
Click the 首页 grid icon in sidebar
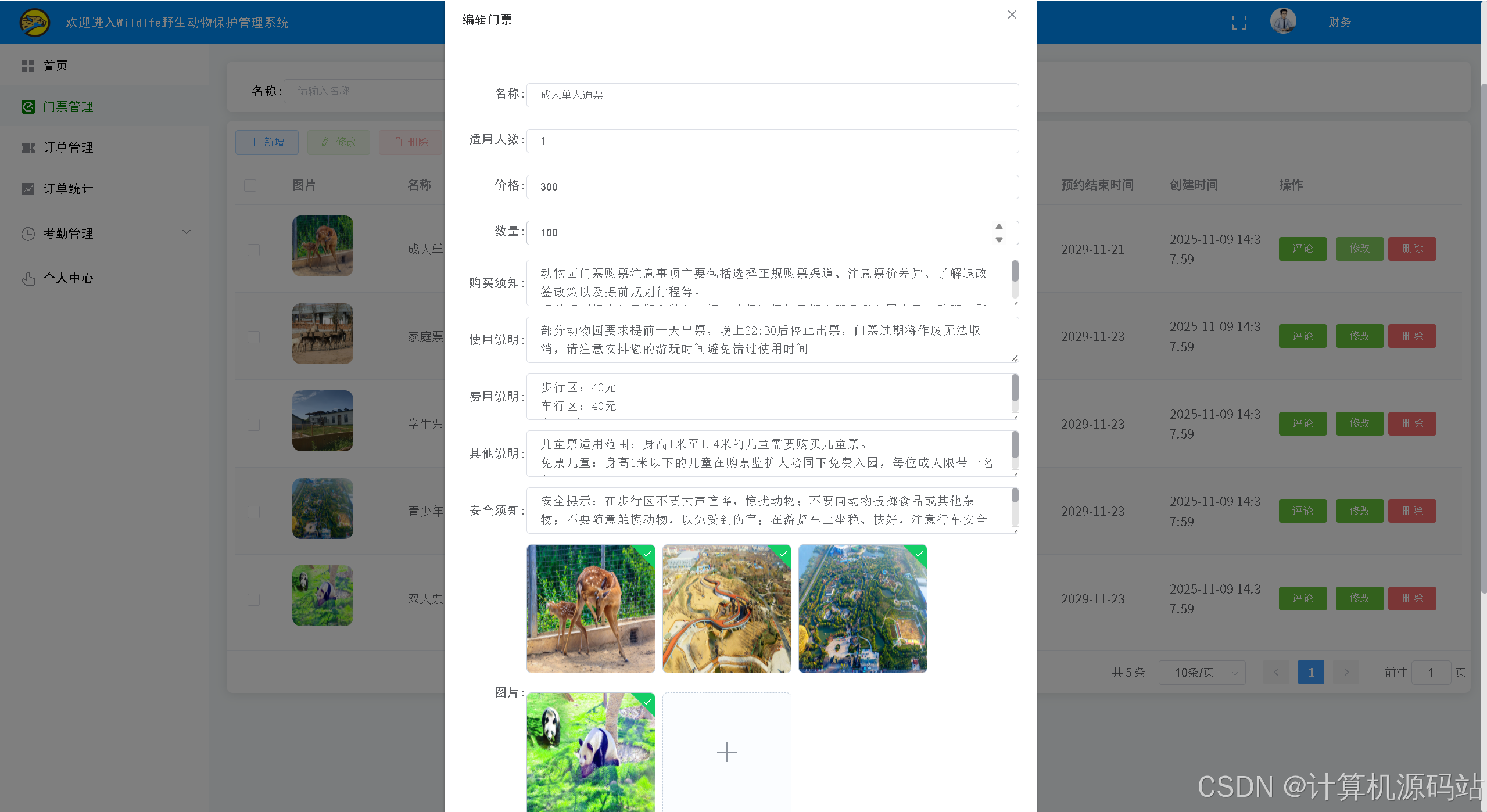coord(28,66)
